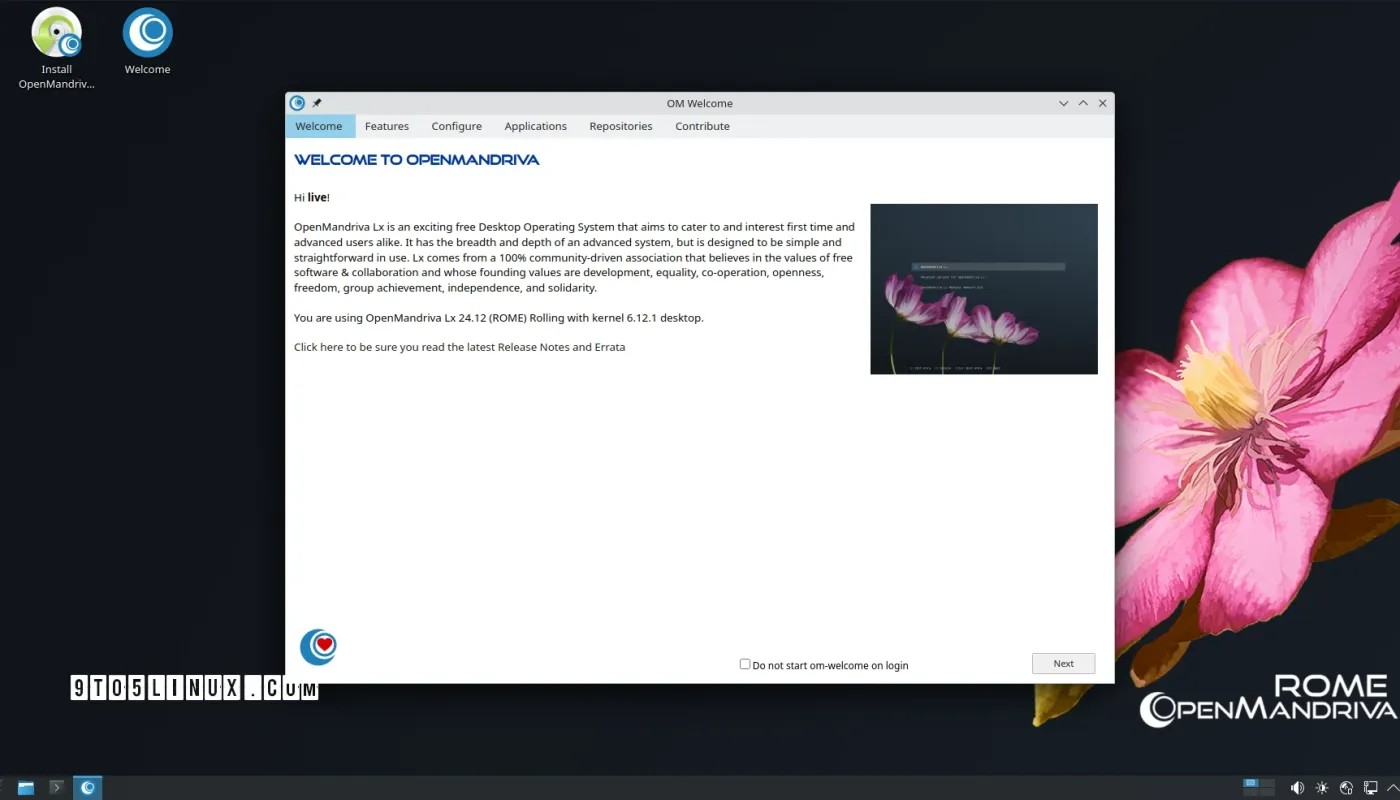Open the file manager from the taskbar

click(x=26, y=788)
